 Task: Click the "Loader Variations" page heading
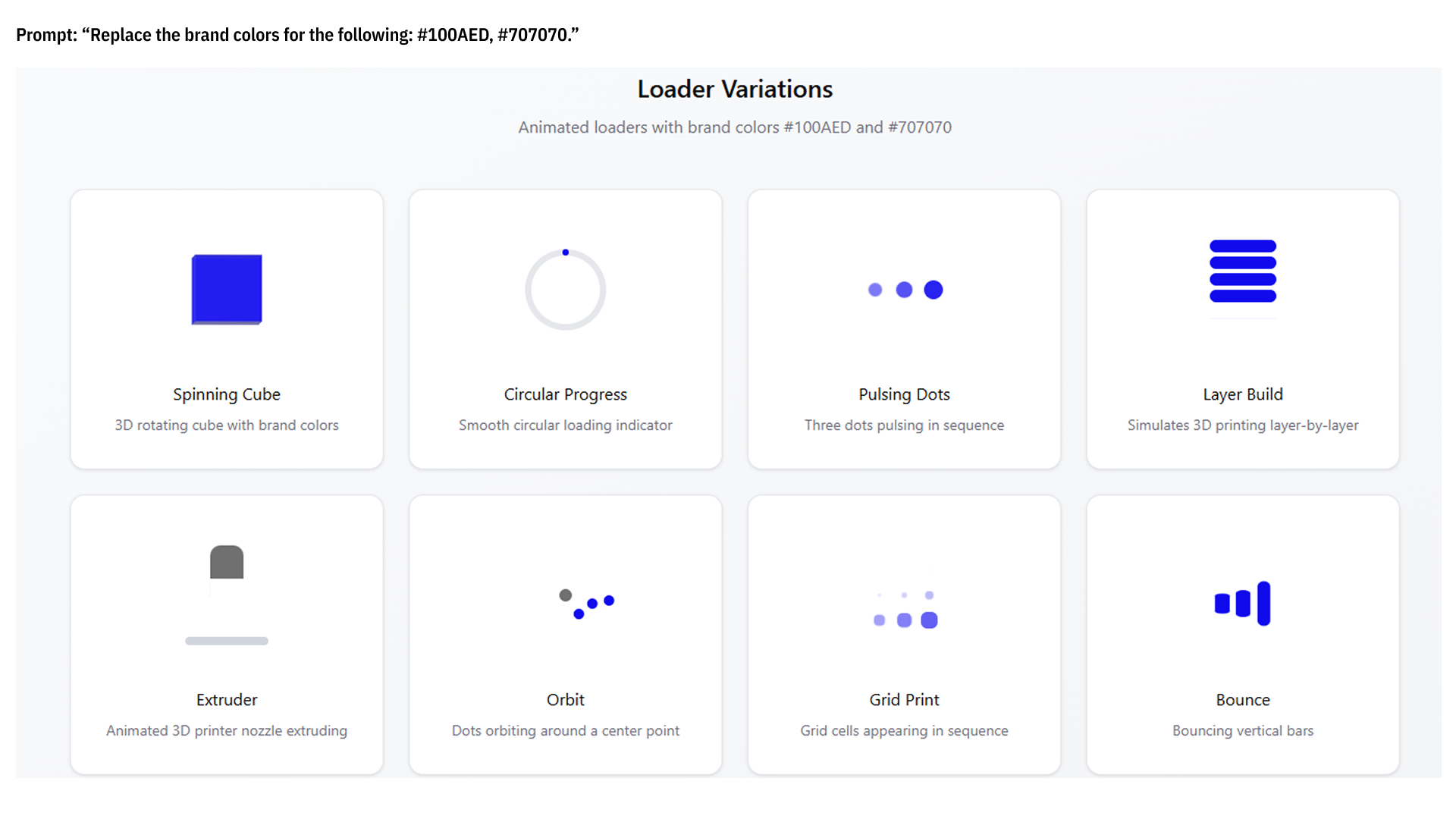pyautogui.click(x=735, y=89)
